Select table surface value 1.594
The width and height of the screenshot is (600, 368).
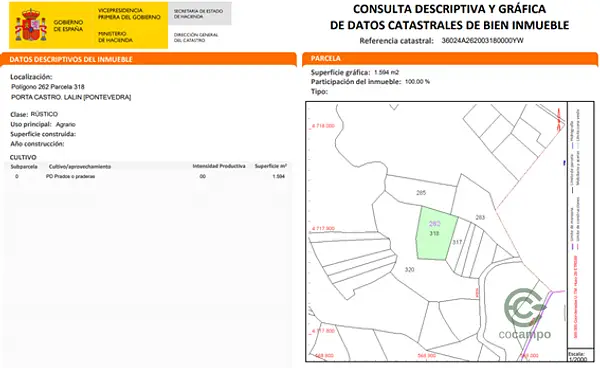coord(279,176)
